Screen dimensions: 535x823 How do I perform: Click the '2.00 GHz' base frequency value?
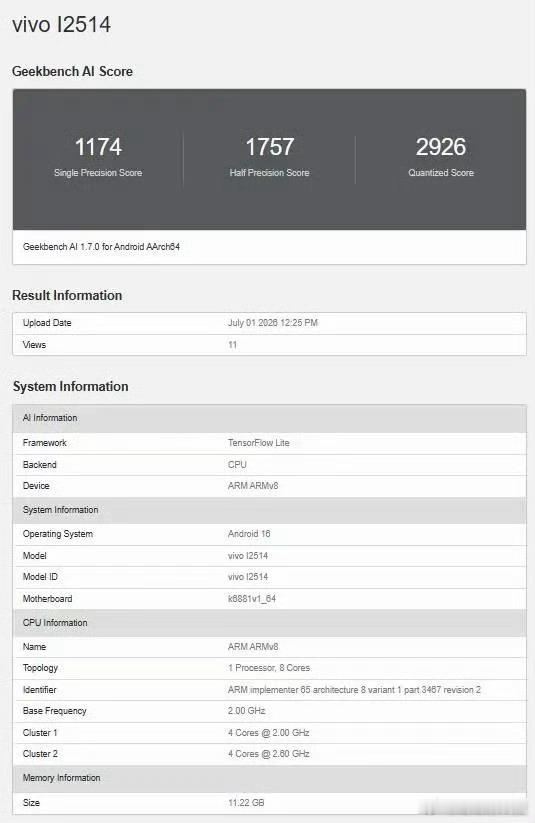coord(247,711)
